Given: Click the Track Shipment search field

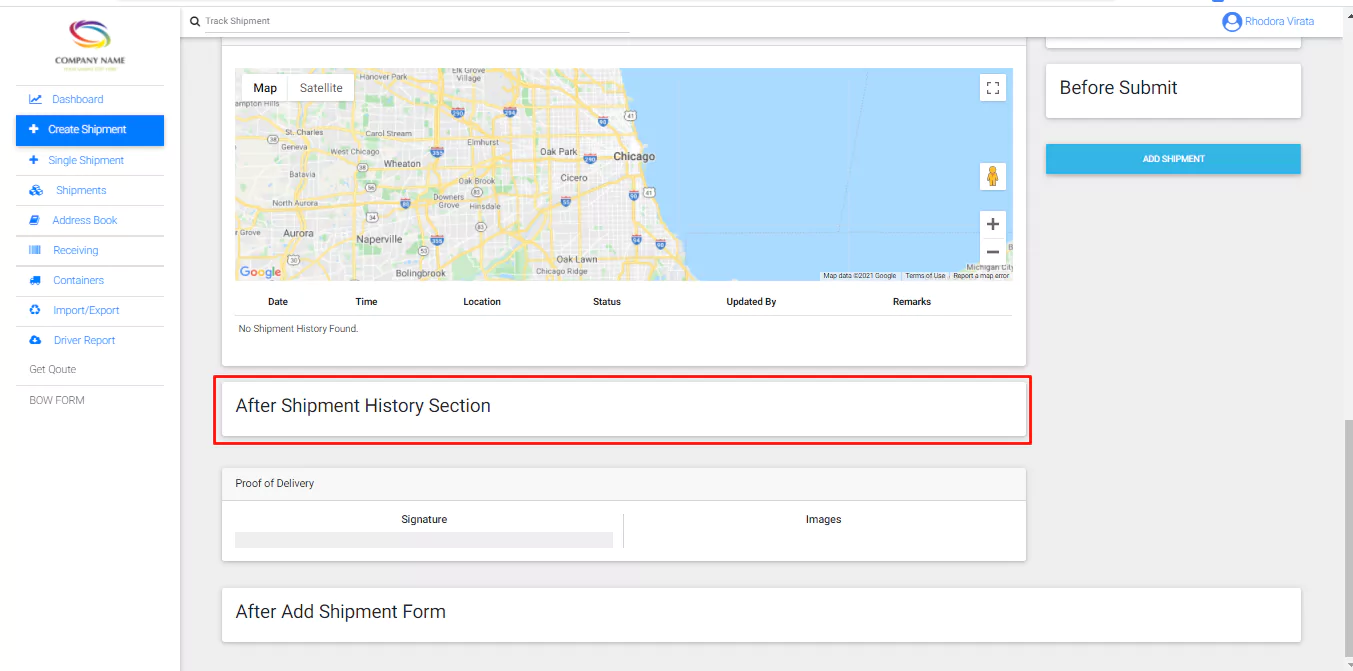Looking at the screenshot, I should click(x=415, y=21).
